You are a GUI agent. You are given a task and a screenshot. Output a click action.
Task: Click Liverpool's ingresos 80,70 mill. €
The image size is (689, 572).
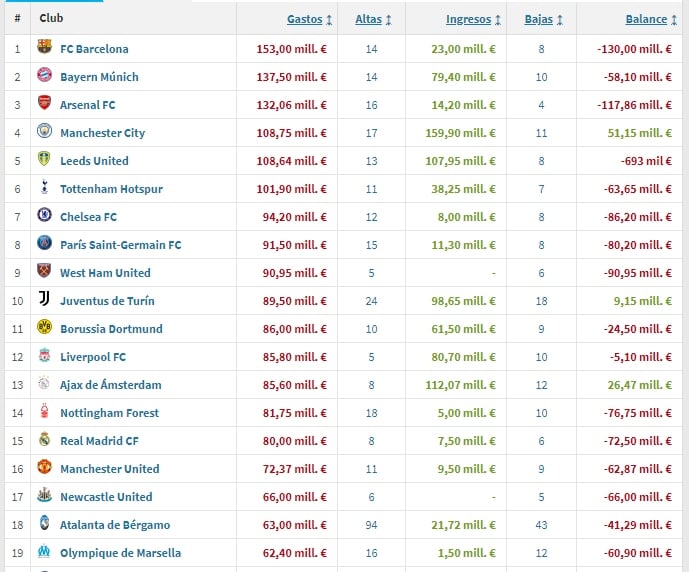tap(464, 357)
